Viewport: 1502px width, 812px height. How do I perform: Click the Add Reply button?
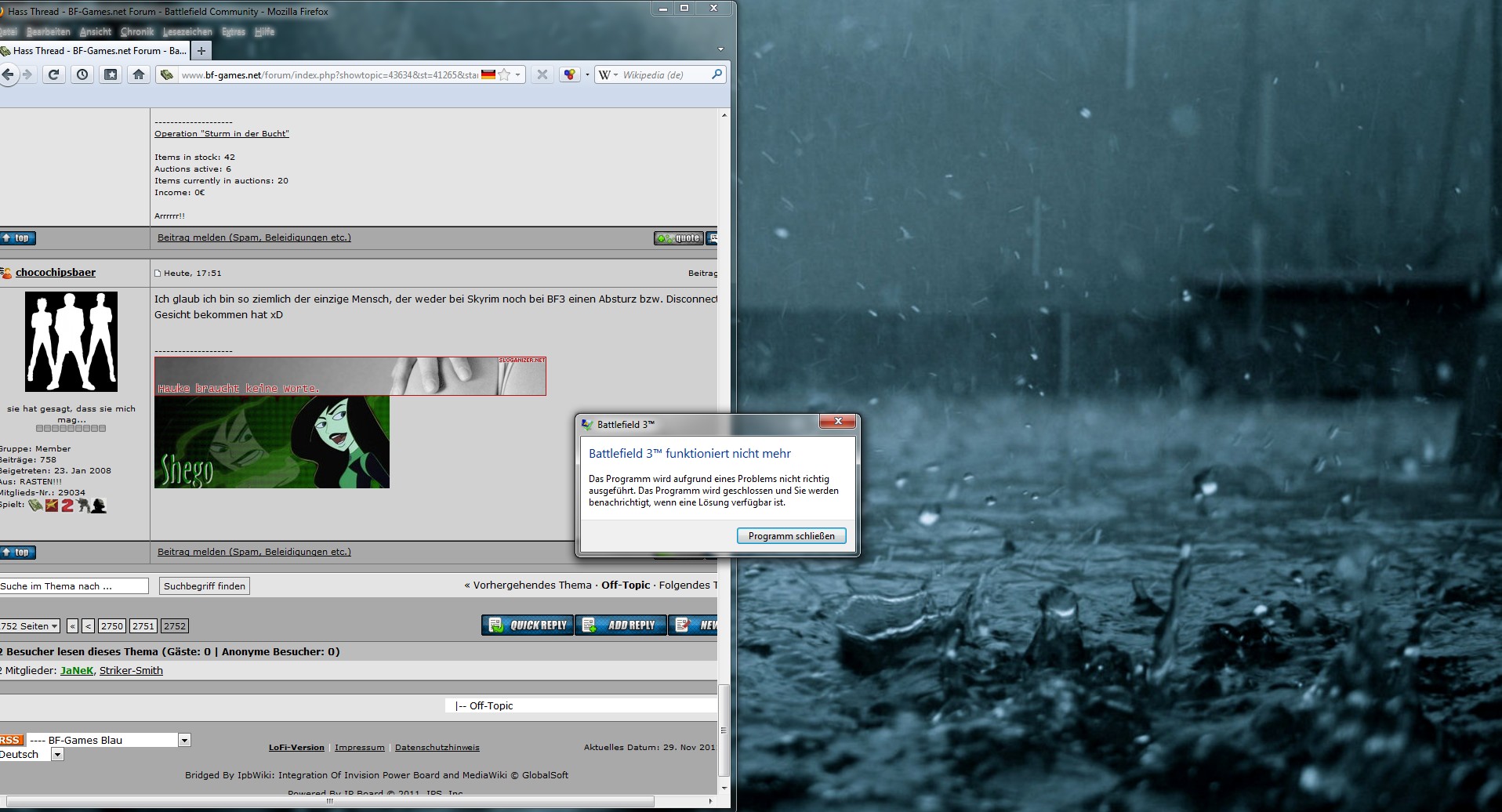[621, 625]
